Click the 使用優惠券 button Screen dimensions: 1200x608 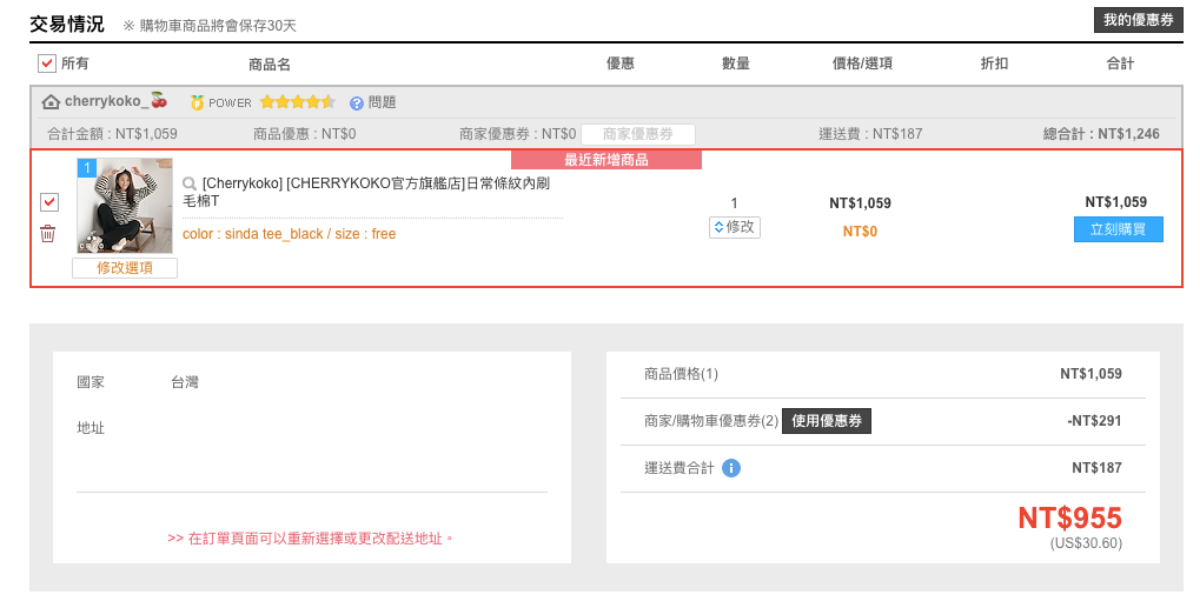(826, 421)
